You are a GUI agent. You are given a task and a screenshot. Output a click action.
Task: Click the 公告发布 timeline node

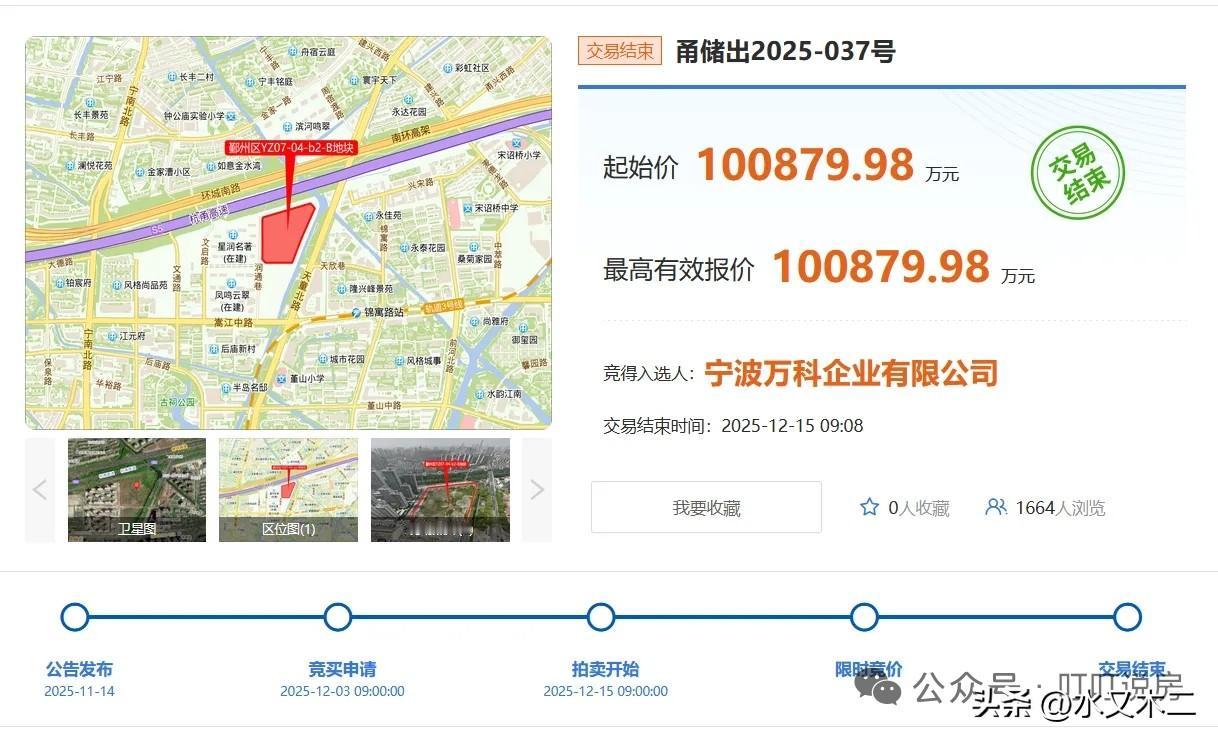(75, 616)
